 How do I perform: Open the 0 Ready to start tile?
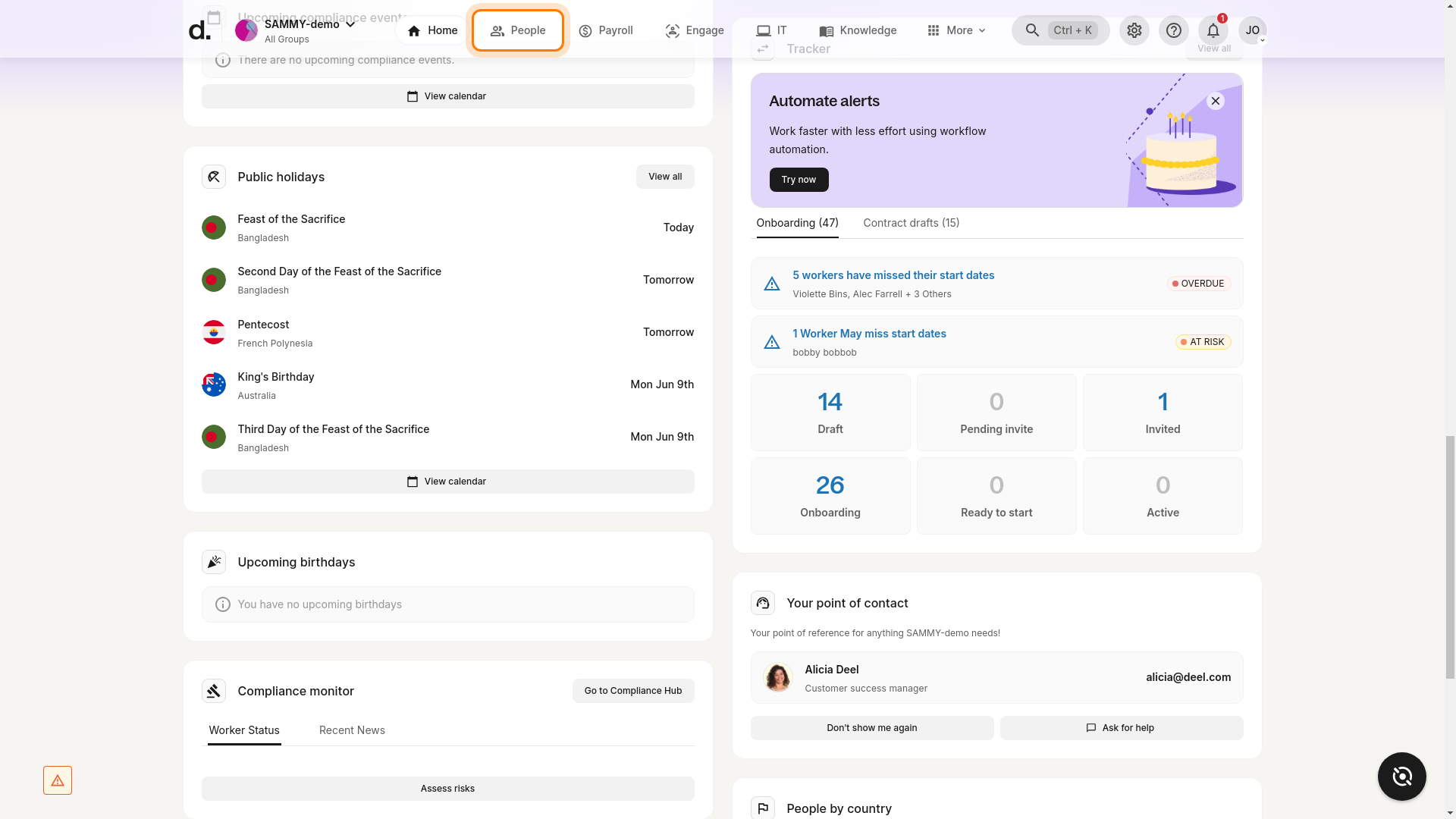pos(996,496)
